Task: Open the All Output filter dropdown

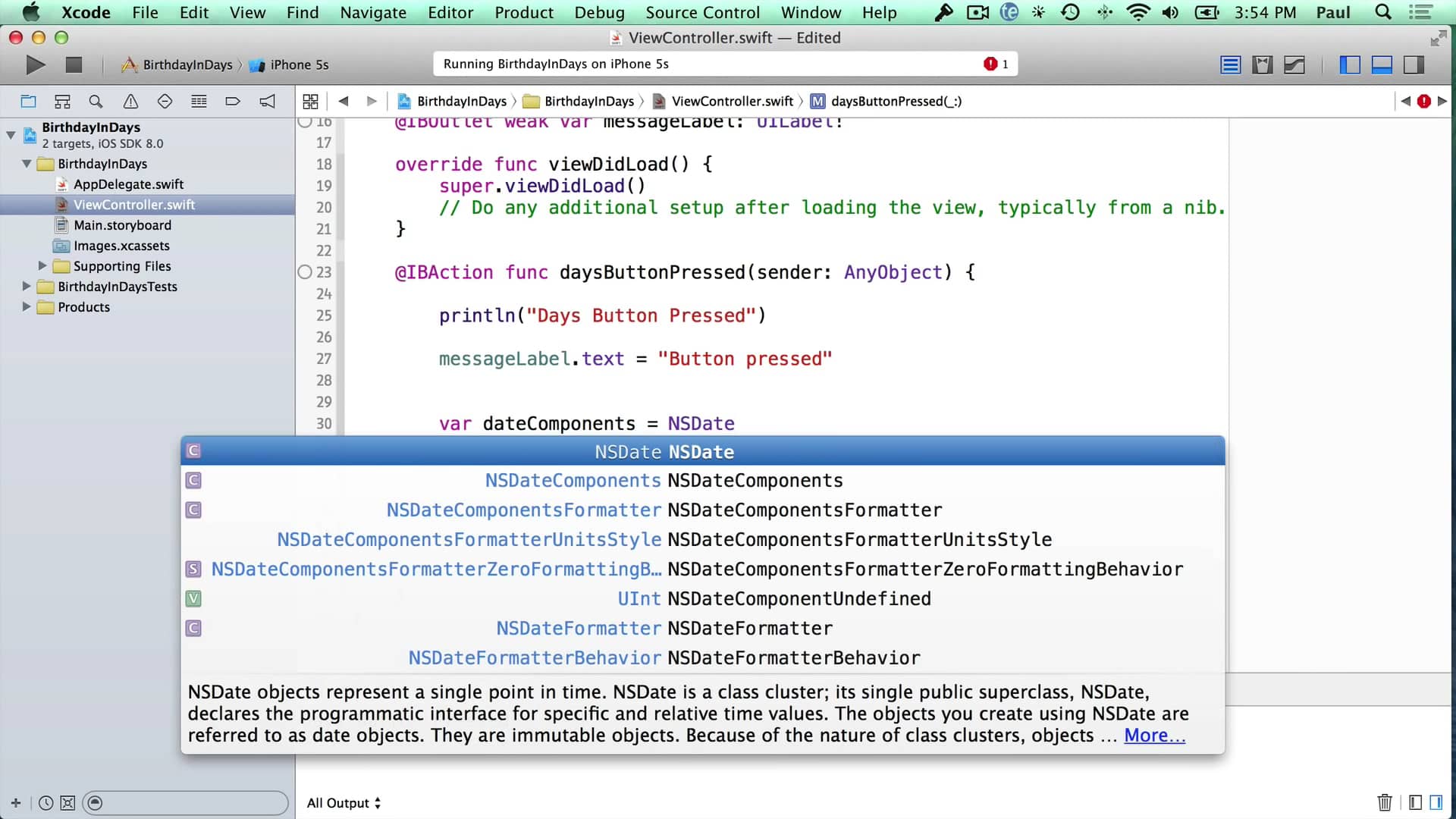Action: pyautogui.click(x=344, y=802)
